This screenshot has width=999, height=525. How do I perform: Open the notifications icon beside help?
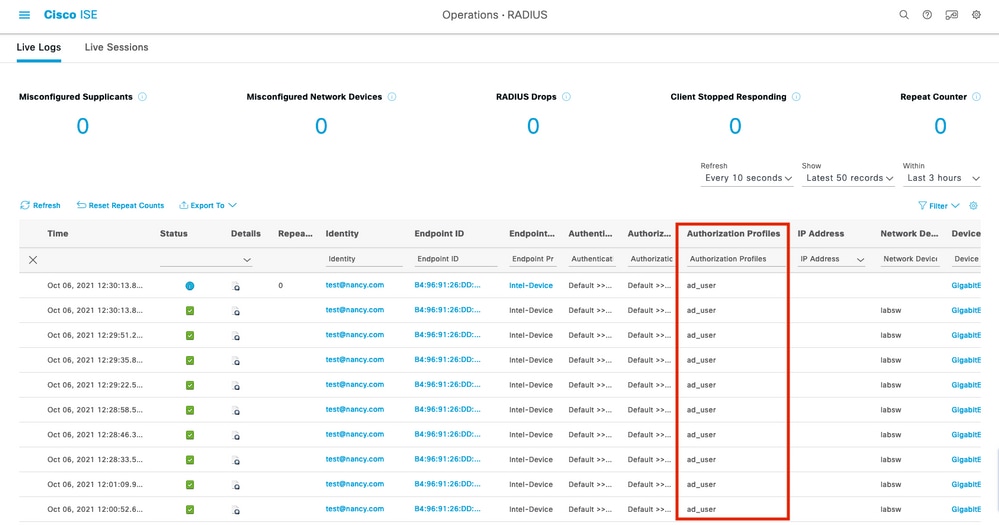coord(951,15)
